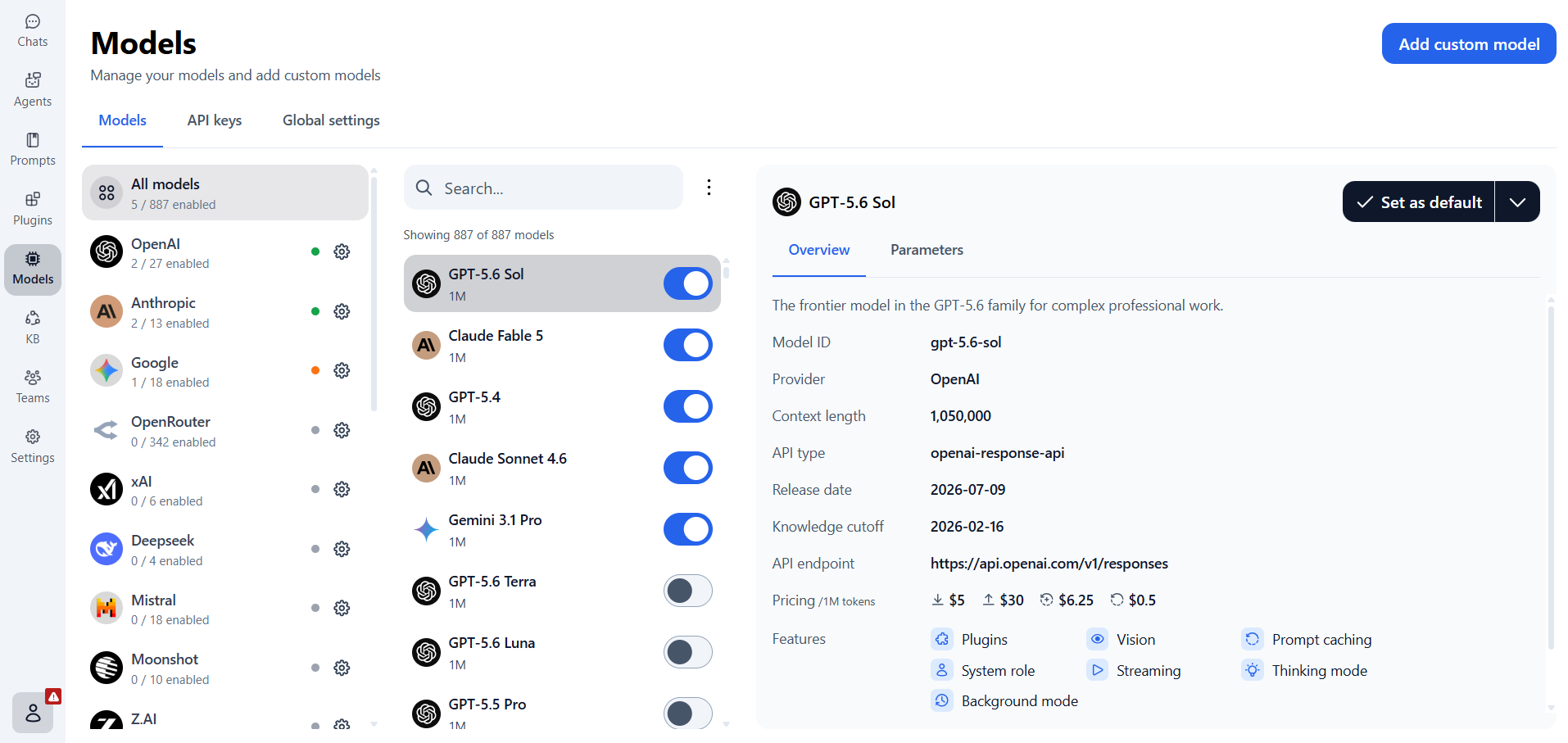
Task: Click the openai-response-api value
Action: coord(997,453)
